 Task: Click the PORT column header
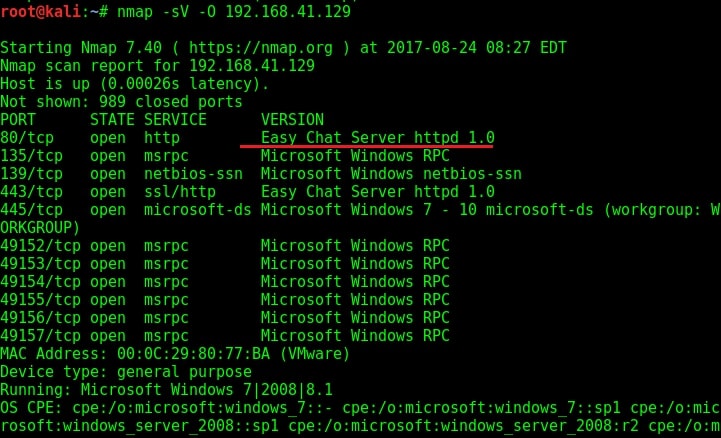coord(18,120)
